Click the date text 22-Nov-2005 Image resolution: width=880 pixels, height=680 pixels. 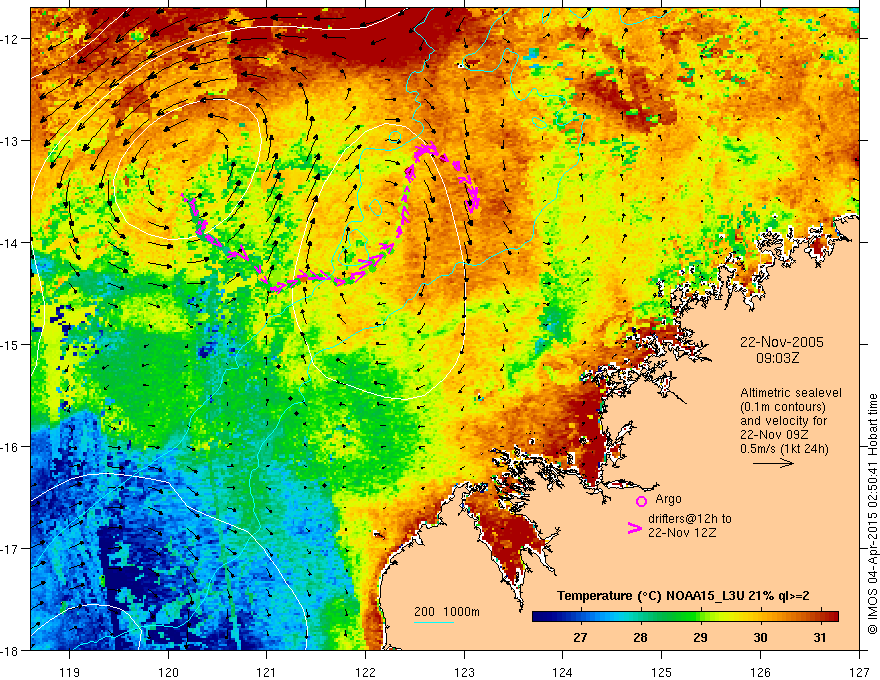click(782, 342)
